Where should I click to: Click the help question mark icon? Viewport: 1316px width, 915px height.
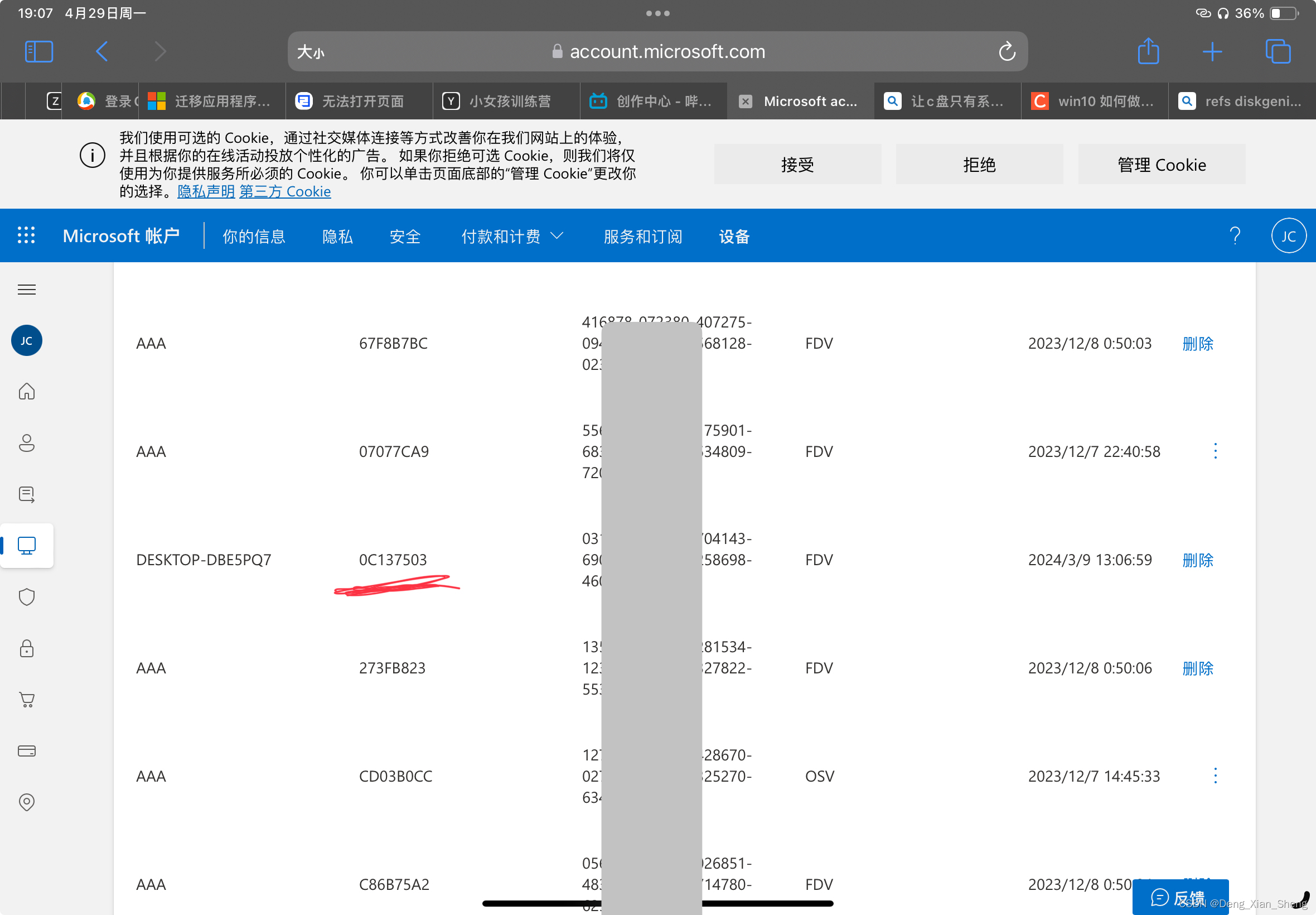(x=1234, y=235)
